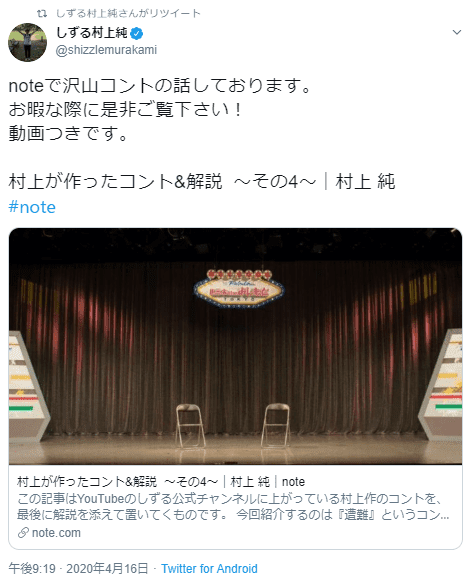The image size is (473, 586).
Task: Open しずる村上純 profile avatar
Action: (x=28, y=42)
